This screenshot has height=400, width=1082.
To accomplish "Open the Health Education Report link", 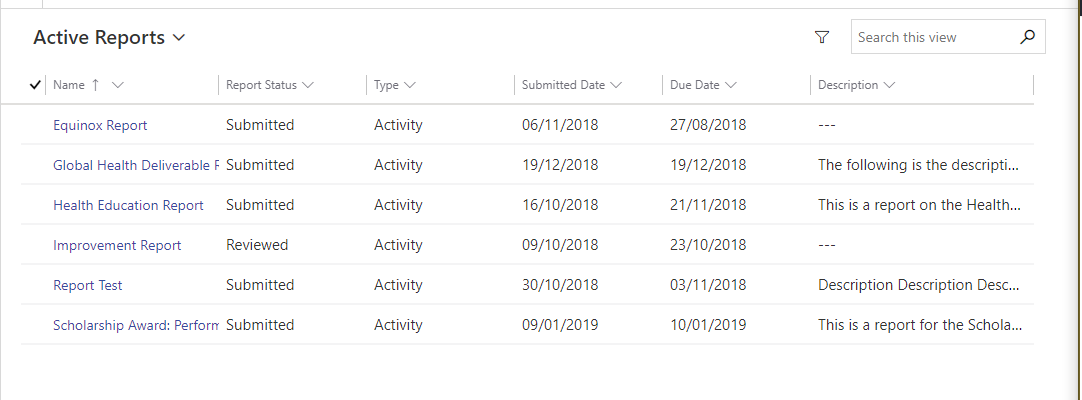I will coord(128,206).
